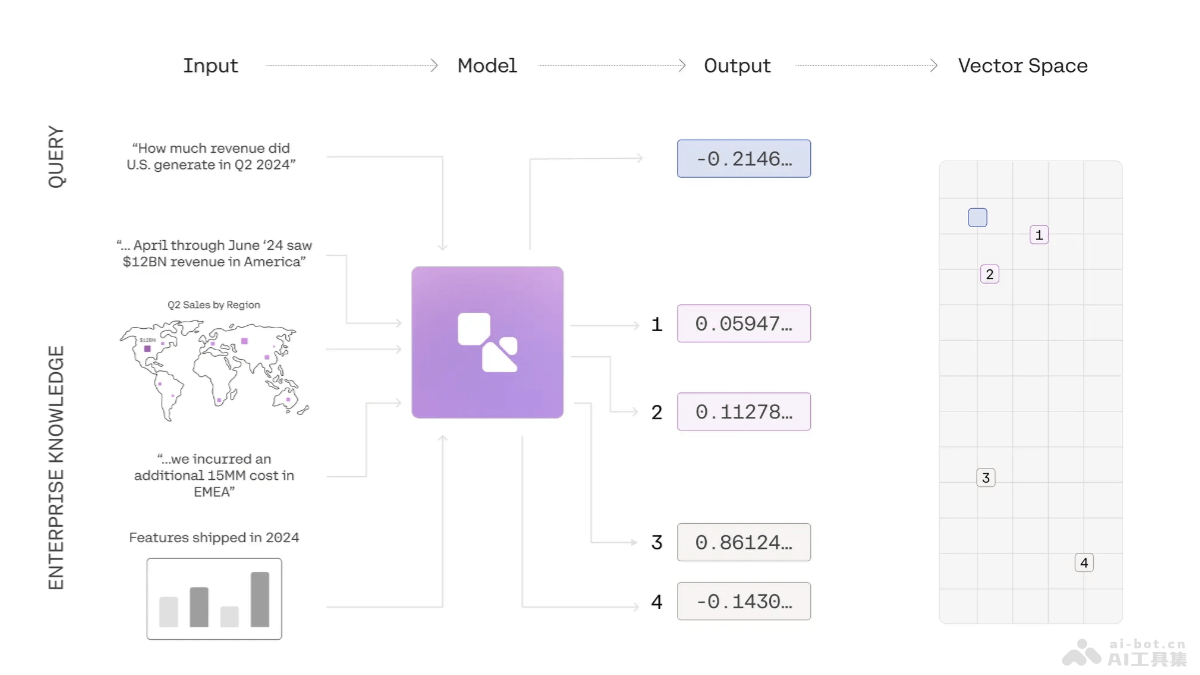Click the 0.11278 output value box
Image resolution: width=1200 pixels, height=675 pixels.
pyautogui.click(x=743, y=412)
